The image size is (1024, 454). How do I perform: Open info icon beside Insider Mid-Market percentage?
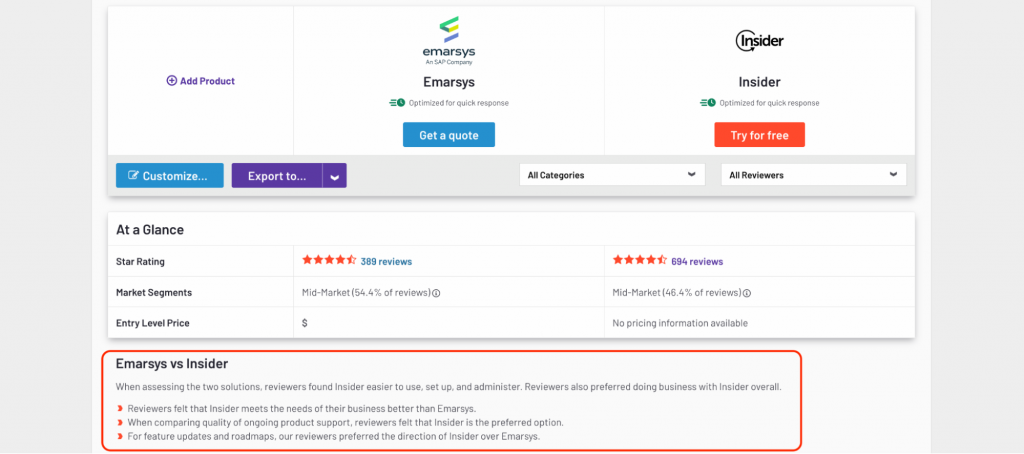747,293
